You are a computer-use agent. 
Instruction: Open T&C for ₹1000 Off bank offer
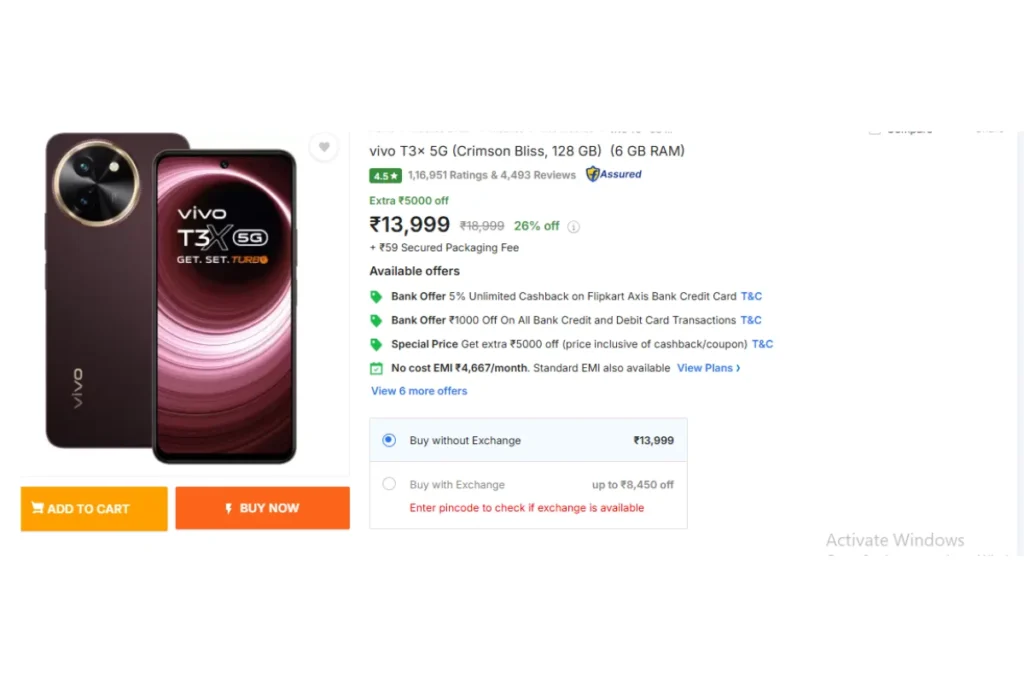(750, 321)
